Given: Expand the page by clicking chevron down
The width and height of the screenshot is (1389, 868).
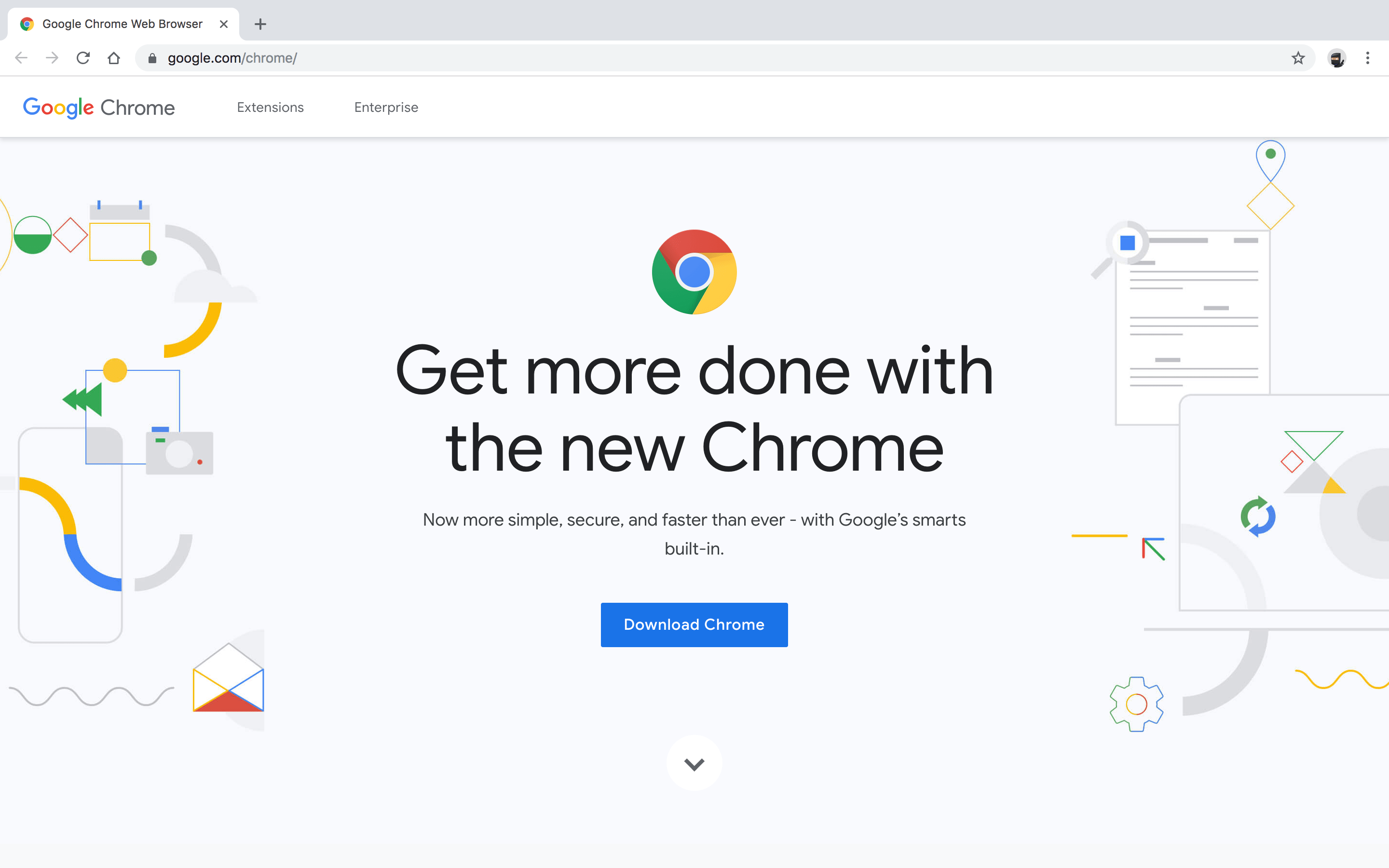Looking at the screenshot, I should click(694, 764).
